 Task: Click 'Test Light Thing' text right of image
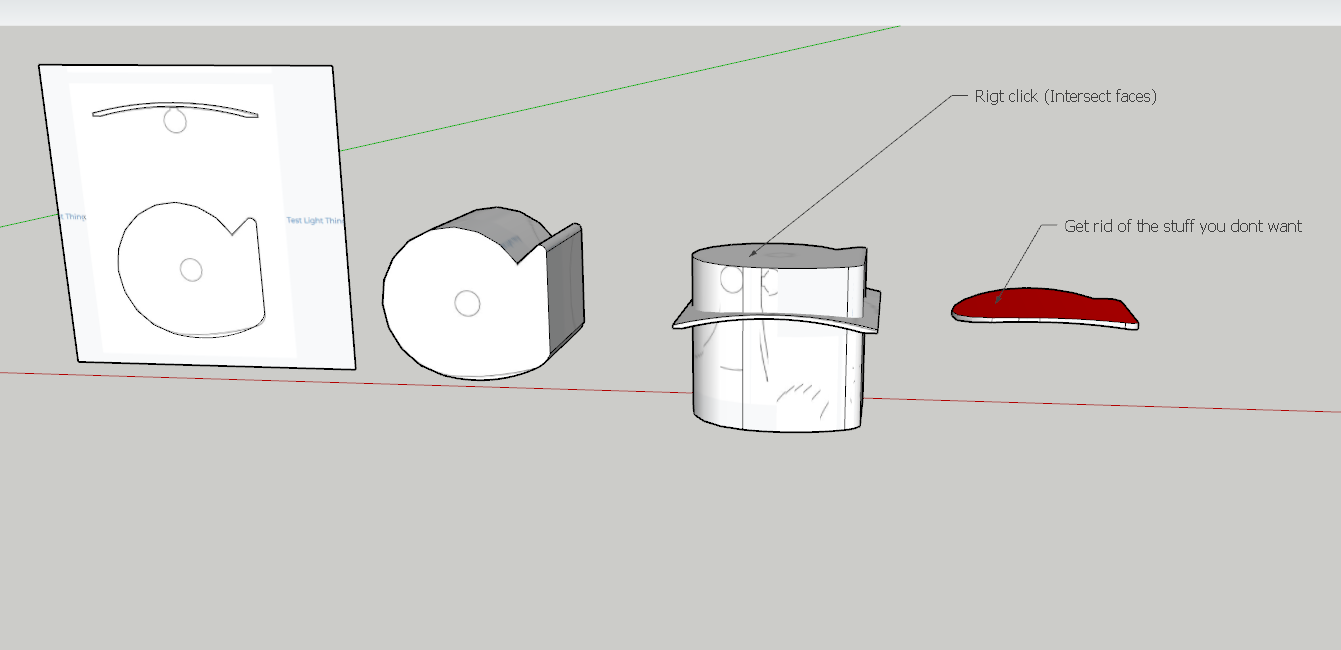point(315,221)
